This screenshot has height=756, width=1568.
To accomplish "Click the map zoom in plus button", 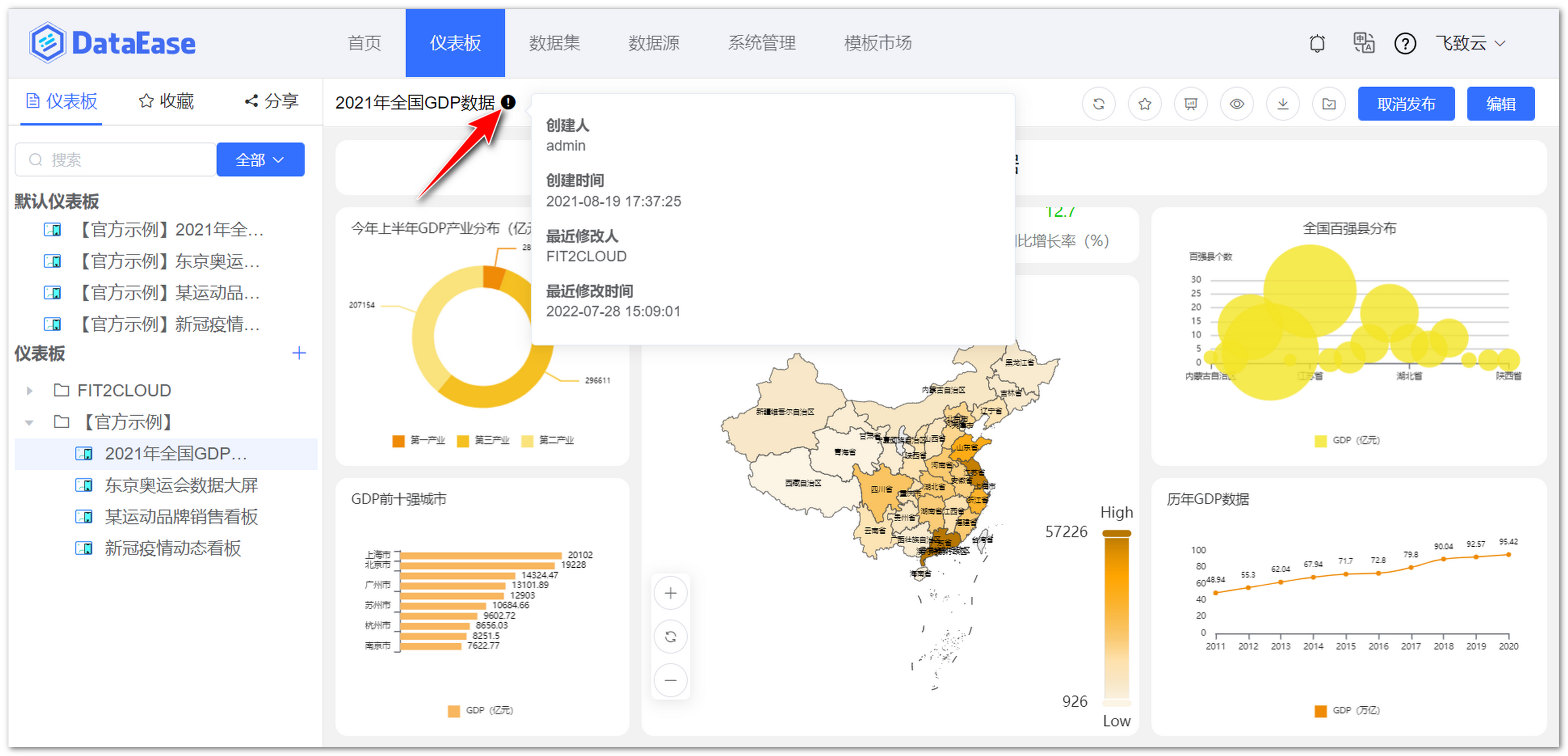I will [x=670, y=593].
